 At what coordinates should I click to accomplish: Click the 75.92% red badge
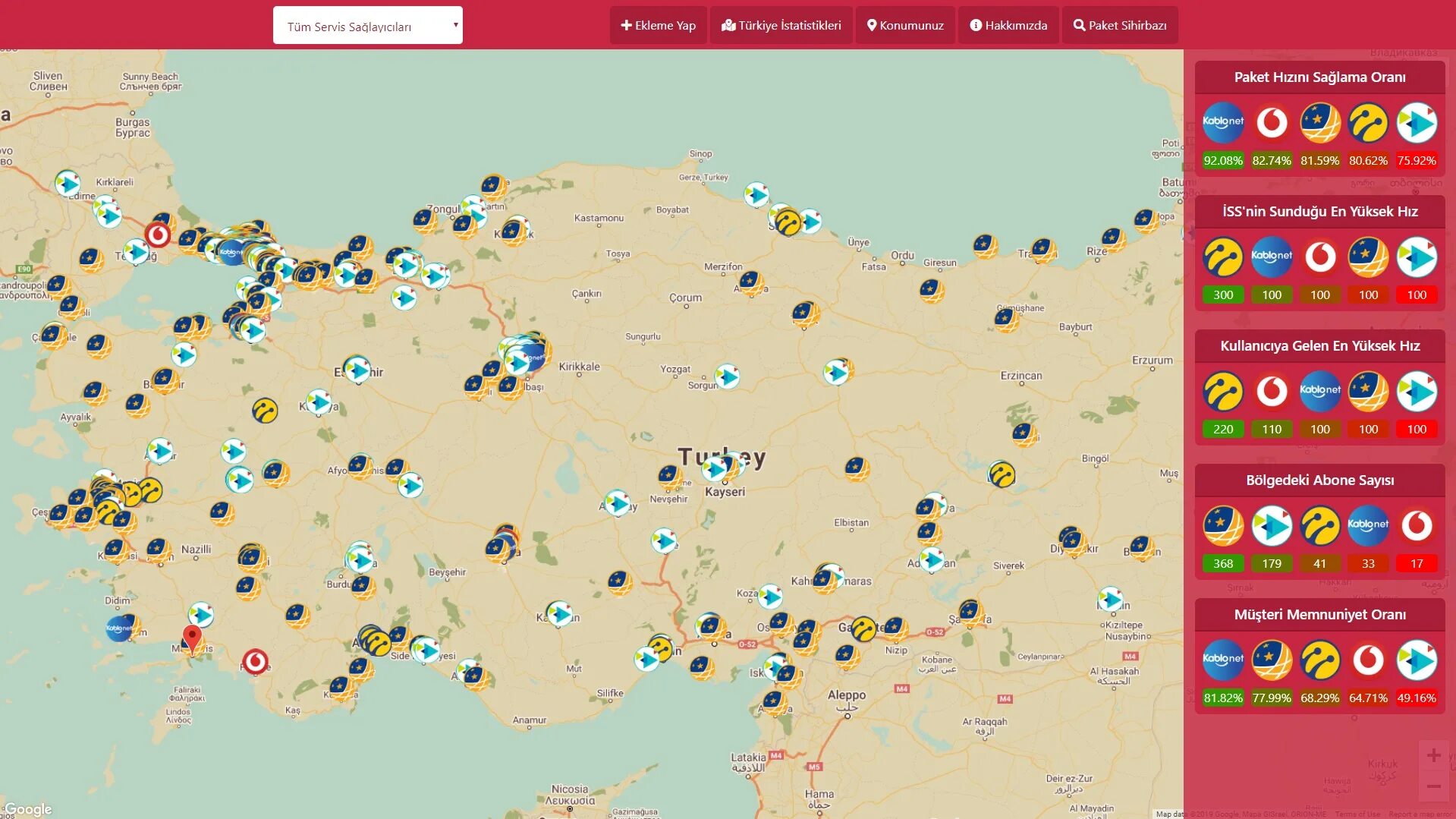coord(1417,161)
